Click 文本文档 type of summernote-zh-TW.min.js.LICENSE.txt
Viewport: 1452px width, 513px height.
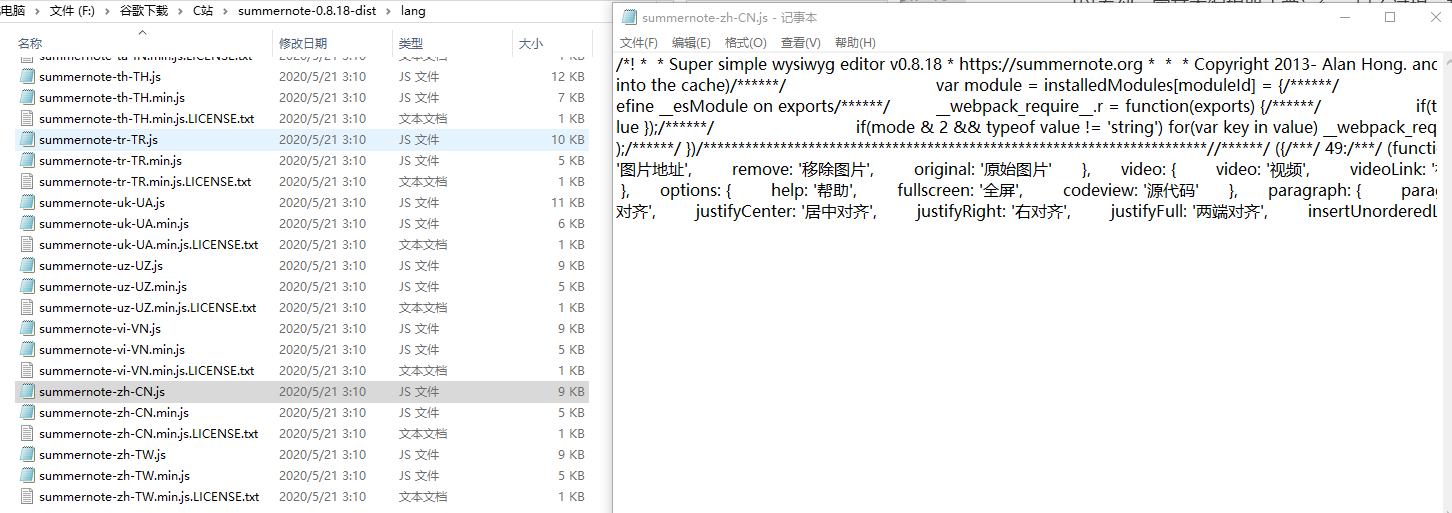(423, 497)
